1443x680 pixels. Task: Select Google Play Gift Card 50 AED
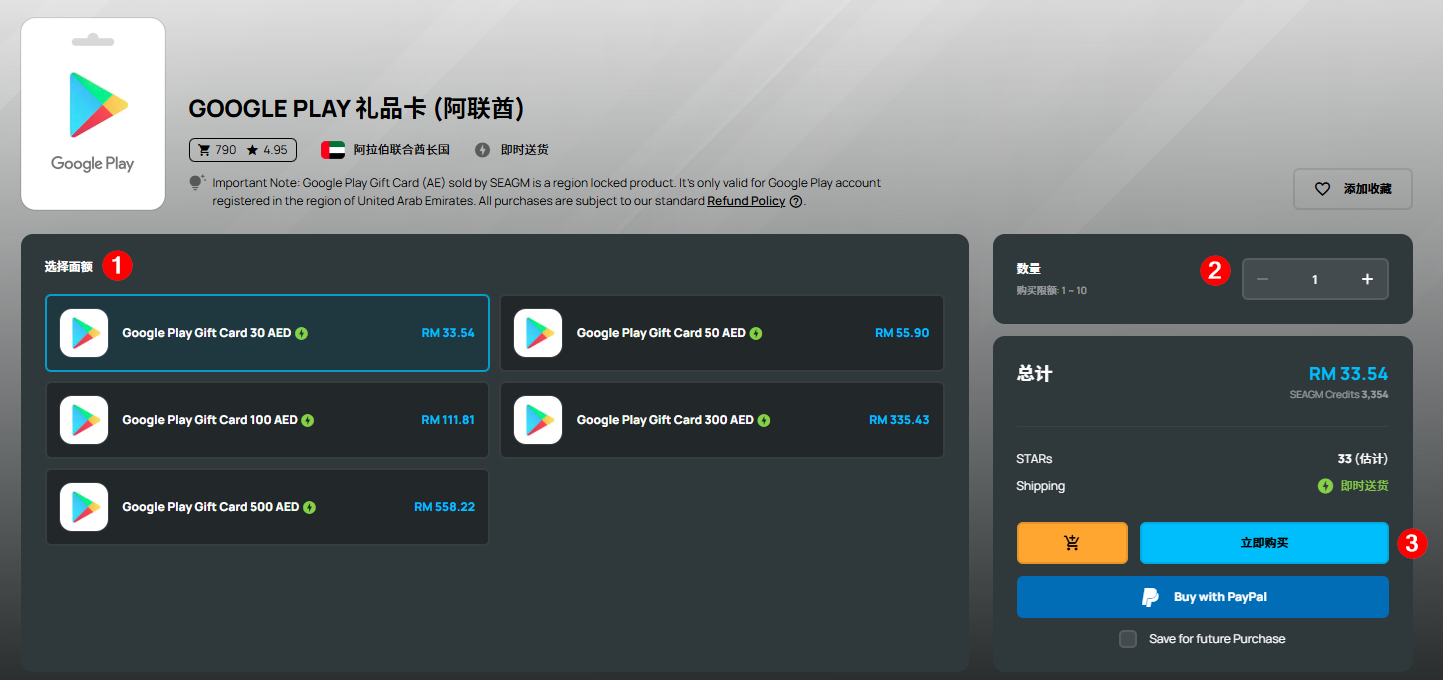722,333
